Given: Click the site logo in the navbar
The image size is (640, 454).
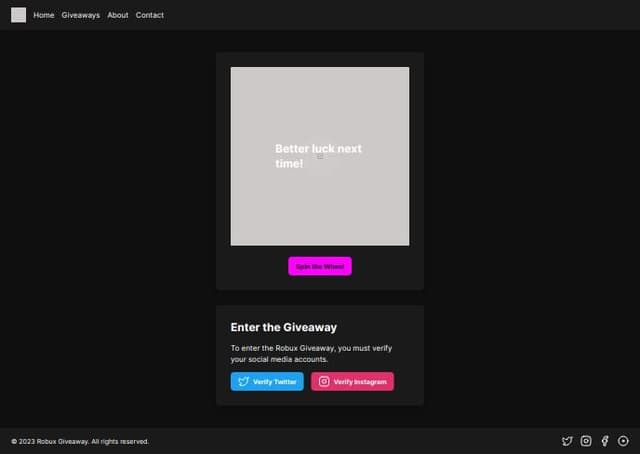Looking at the screenshot, I should [x=18, y=15].
